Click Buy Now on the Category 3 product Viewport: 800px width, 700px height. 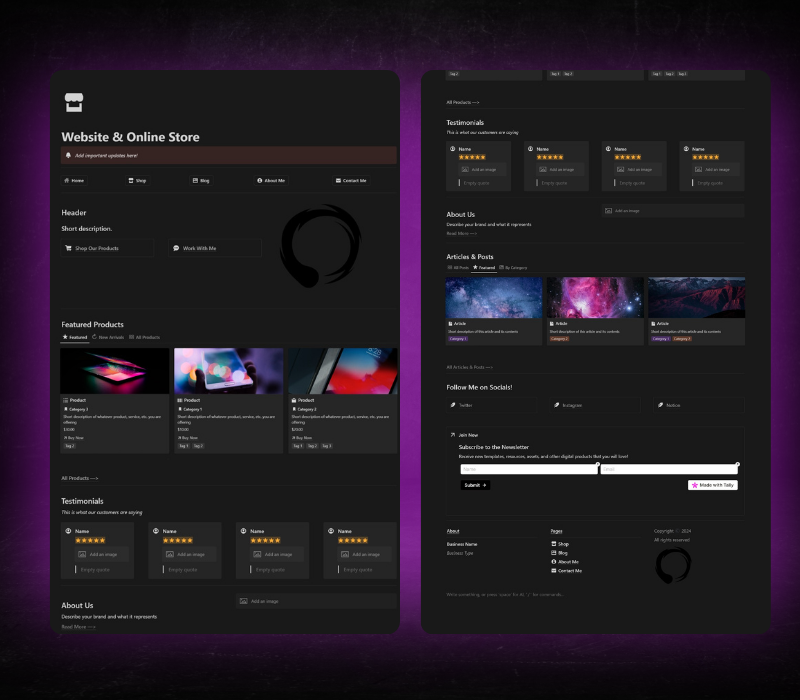click(x=73, y=438)
